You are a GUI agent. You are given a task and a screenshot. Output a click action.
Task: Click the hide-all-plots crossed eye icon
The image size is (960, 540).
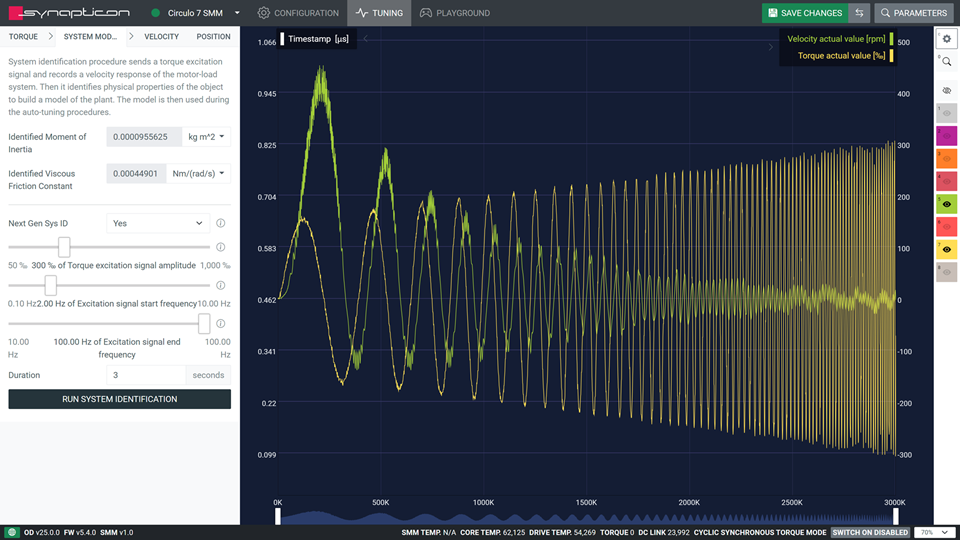pos(947,90)
